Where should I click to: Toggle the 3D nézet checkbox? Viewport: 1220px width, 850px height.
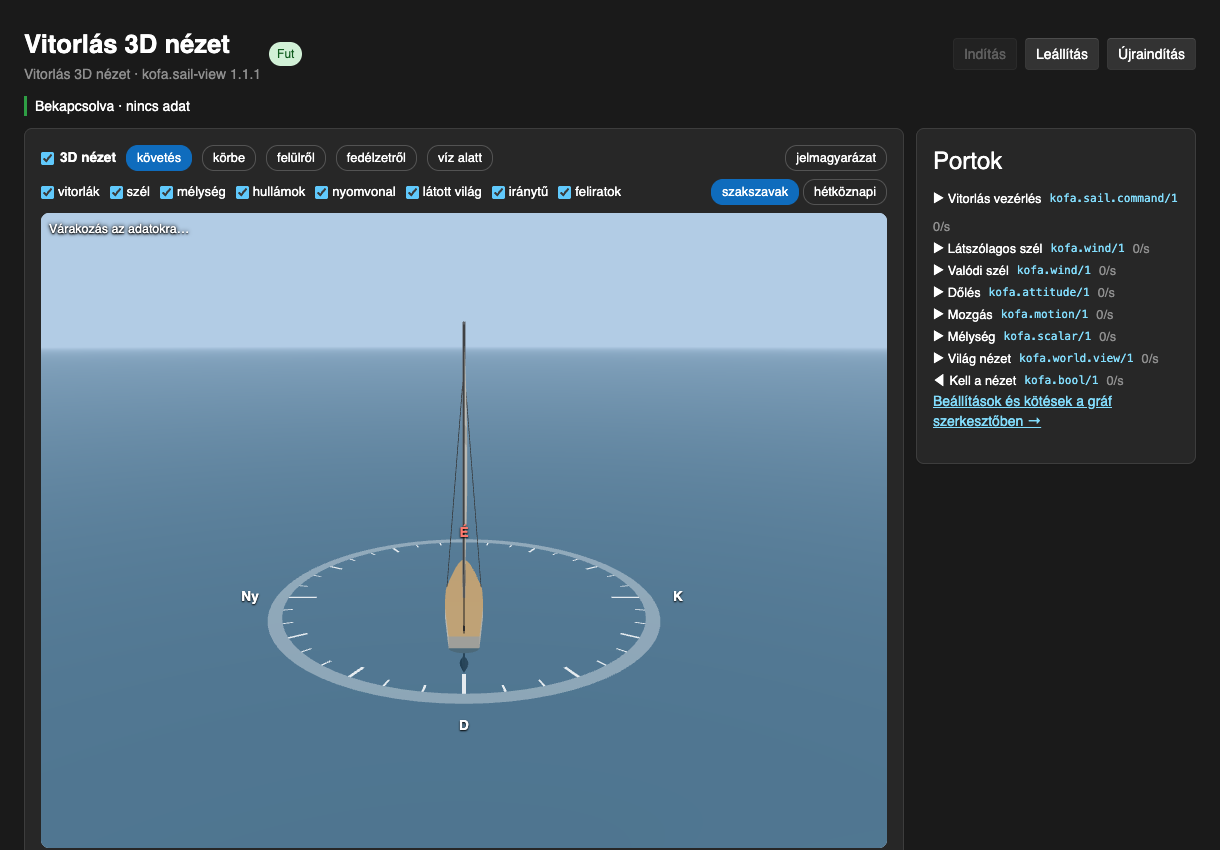(x=47, y=158)
